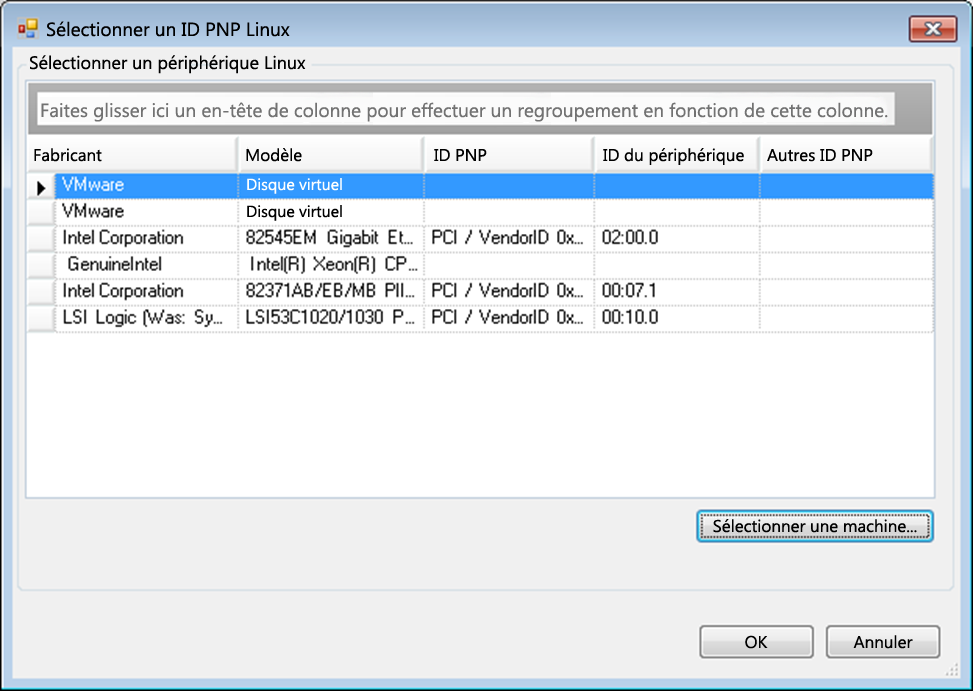The height and width of the screenshot is (691, 973).
Task: Click the Sélectionner une machine button
Action: pos(814,526)
